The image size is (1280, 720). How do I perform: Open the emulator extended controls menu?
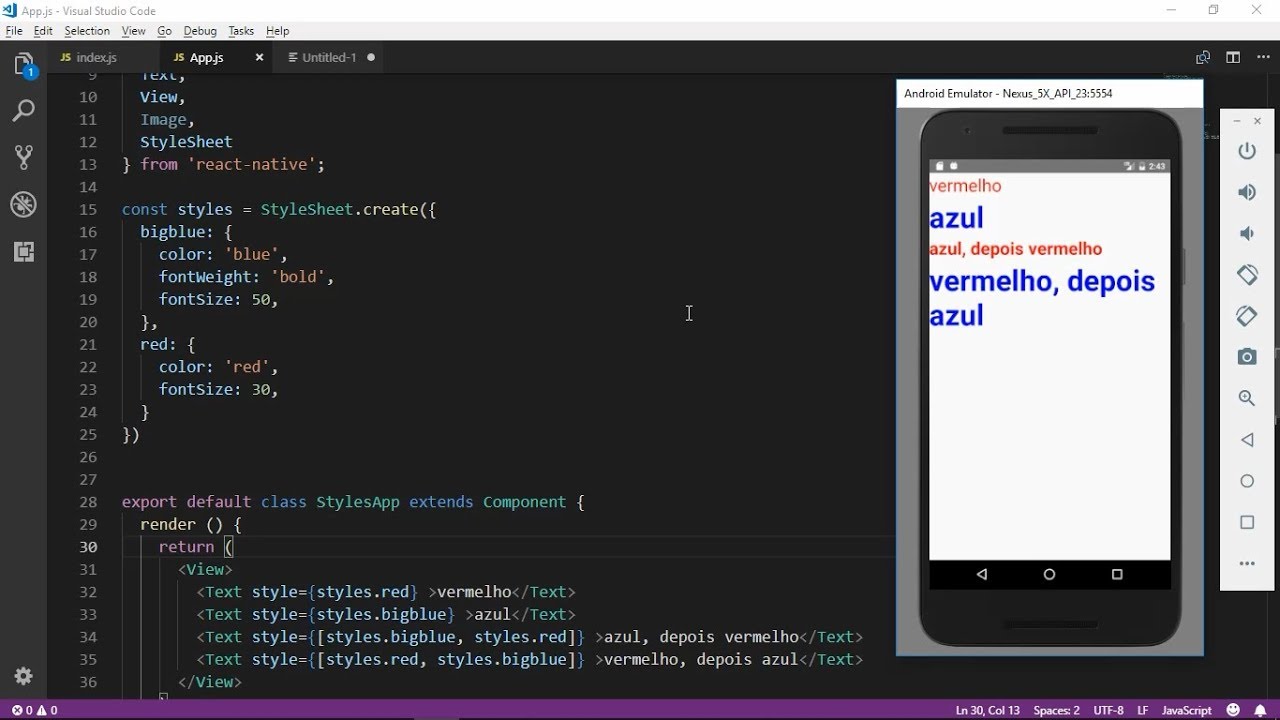1247,564
